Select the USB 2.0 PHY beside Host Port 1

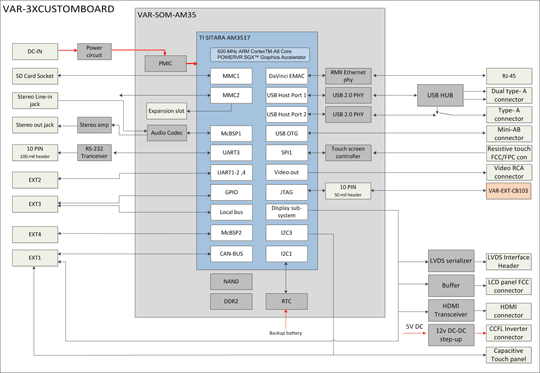348,95
